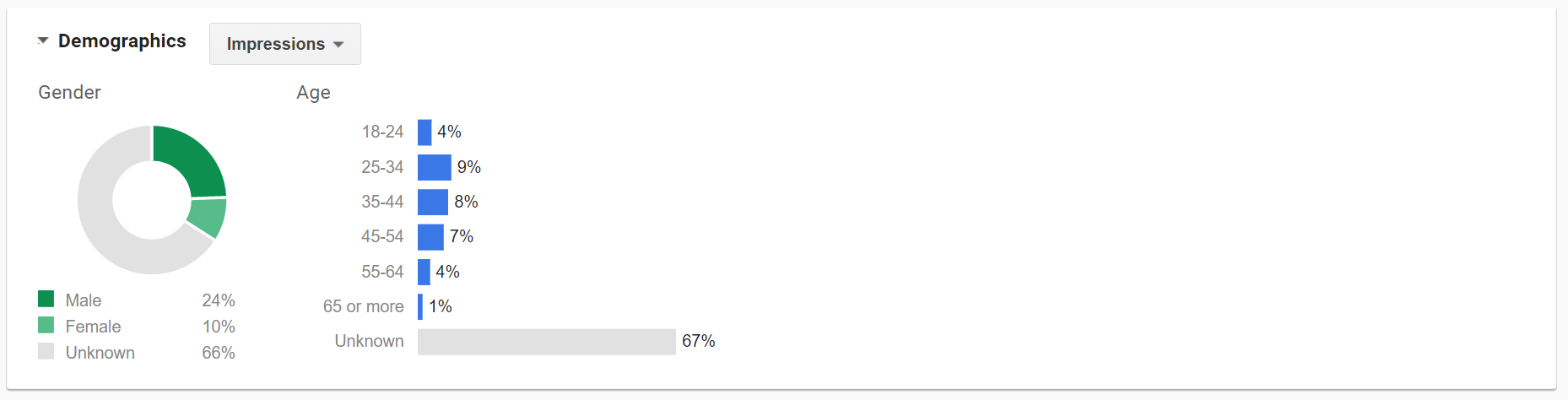
Task: Click the 18-24 age bar
Action: [x=424, y=132]
